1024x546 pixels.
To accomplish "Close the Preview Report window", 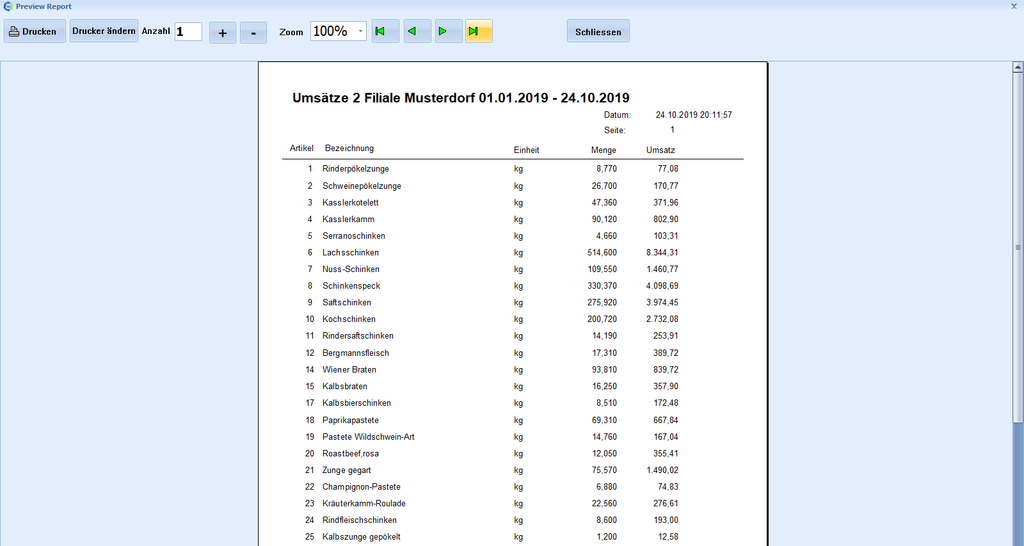I will tap(1014, 6).
